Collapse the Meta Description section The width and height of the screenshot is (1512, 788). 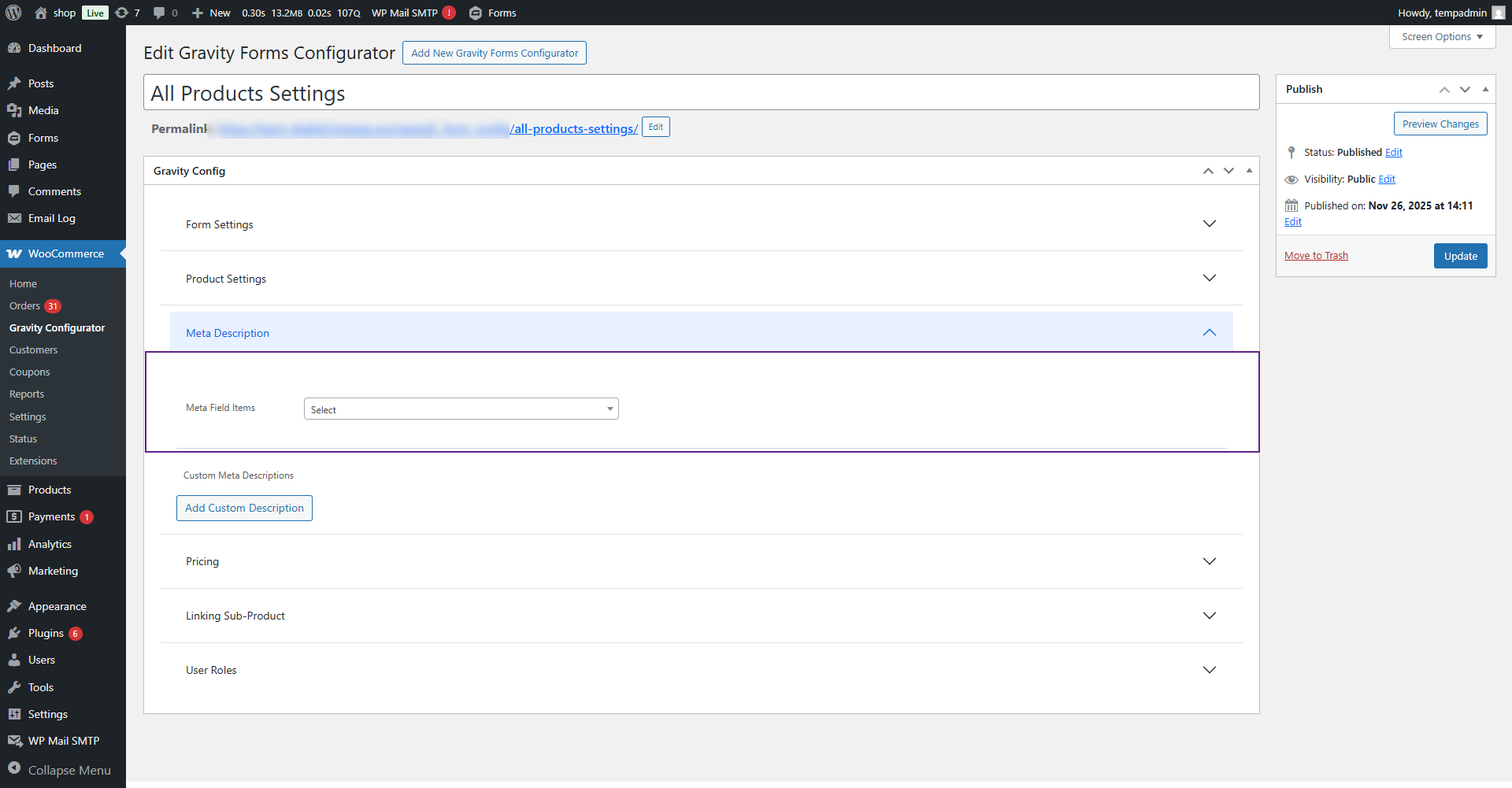tap(702, 333)
